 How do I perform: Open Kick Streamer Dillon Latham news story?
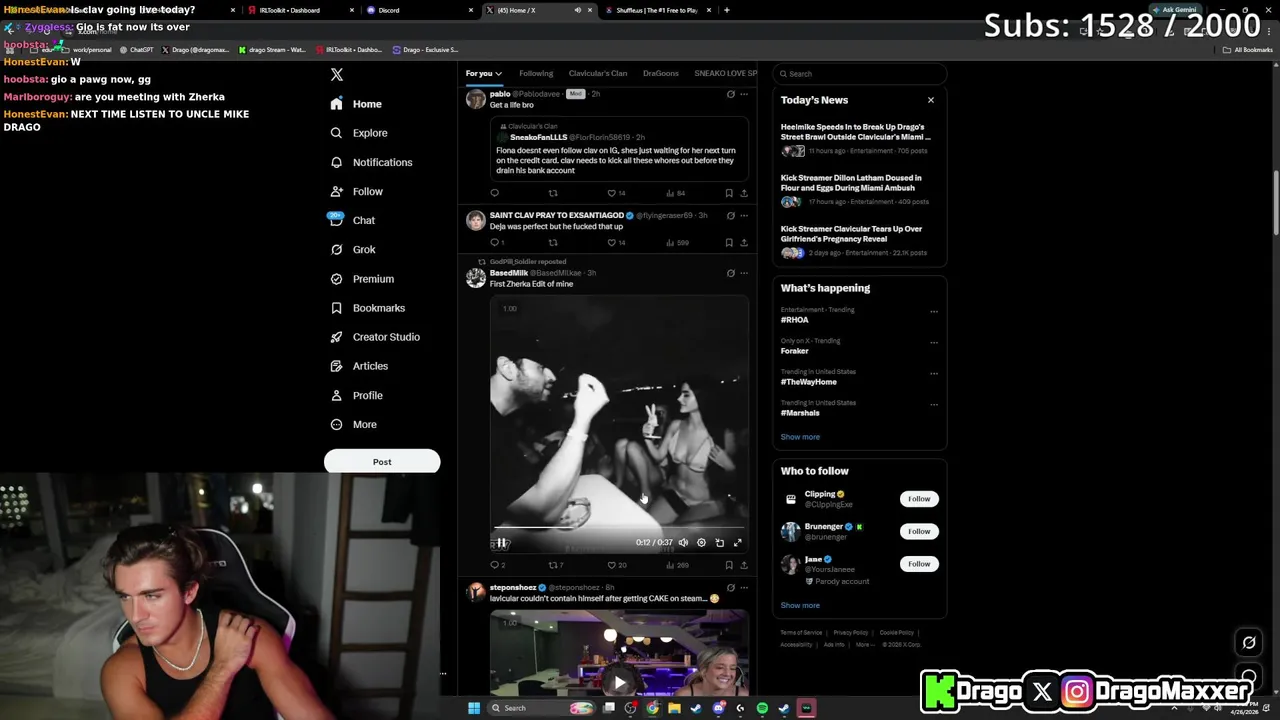click(859, 189)
